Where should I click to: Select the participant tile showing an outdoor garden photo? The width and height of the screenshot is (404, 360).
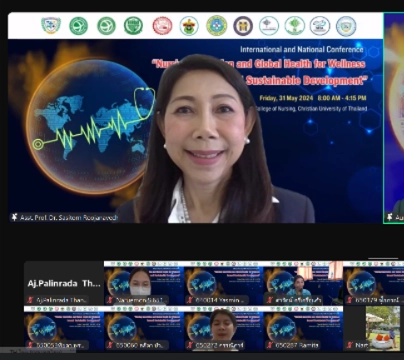(x=374, y=328)
